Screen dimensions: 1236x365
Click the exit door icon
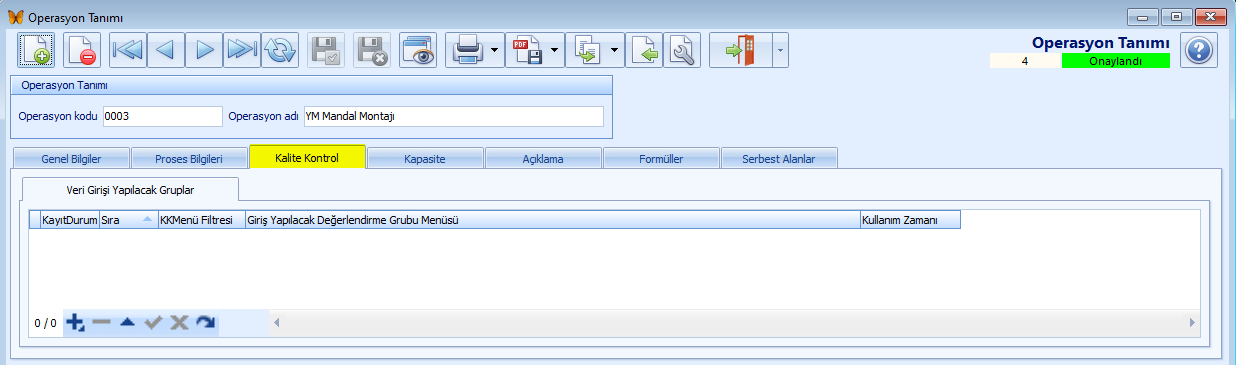[741, 49]
